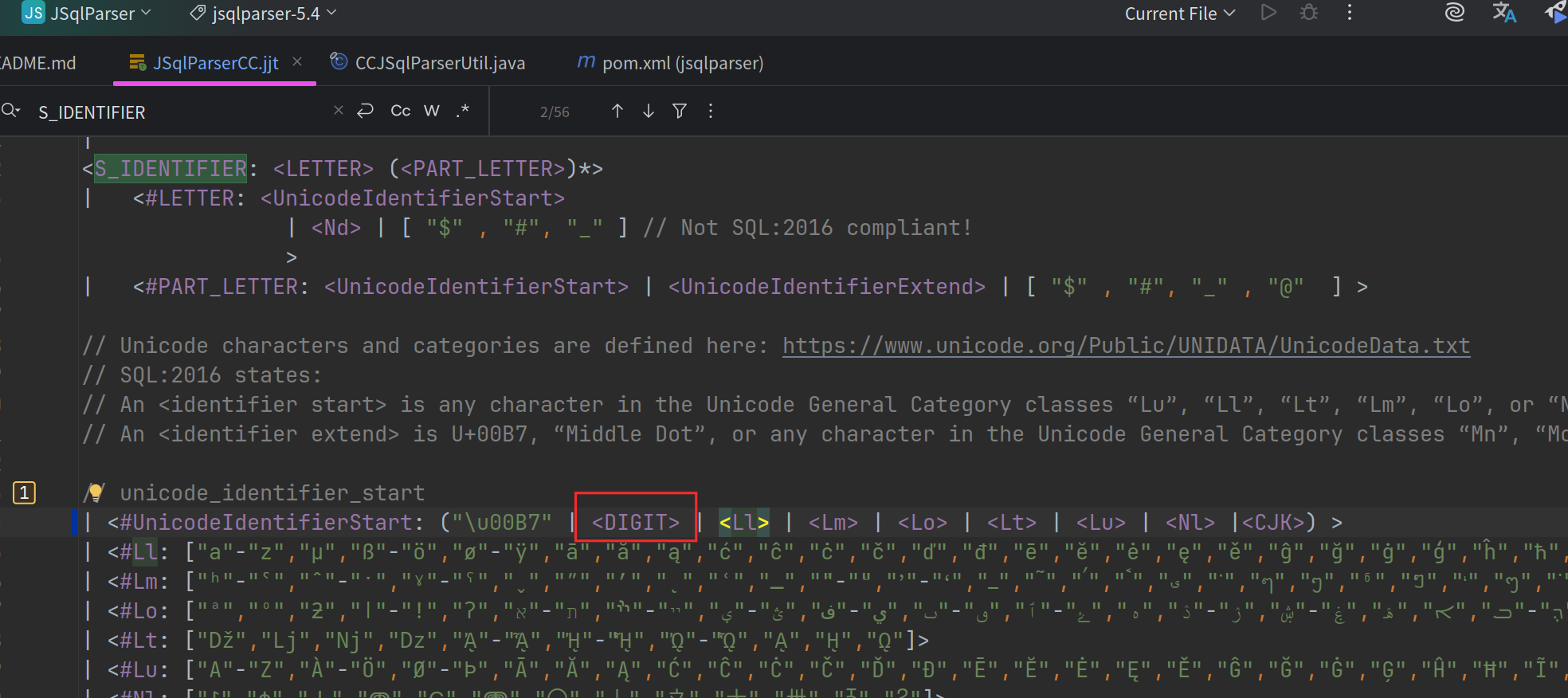Image resolution: width=1568 pixels, height=698 pixels.
Task: Click the Debug bug icon
Action: [x=1309, y=13]
